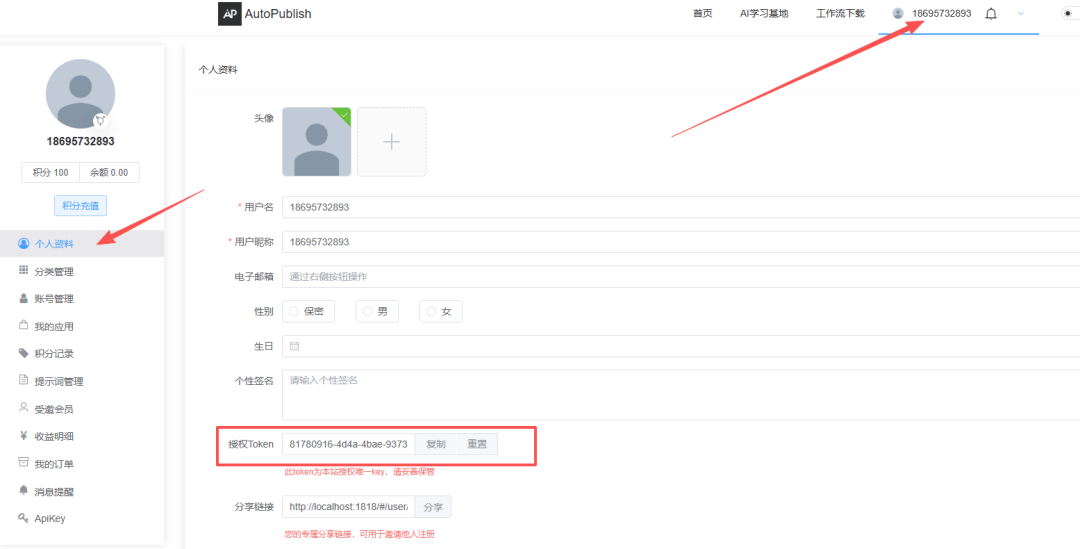1080x549 pixels.
Task: Open 我的订单 sidebar menu item
Action: [x=82, y=464]
